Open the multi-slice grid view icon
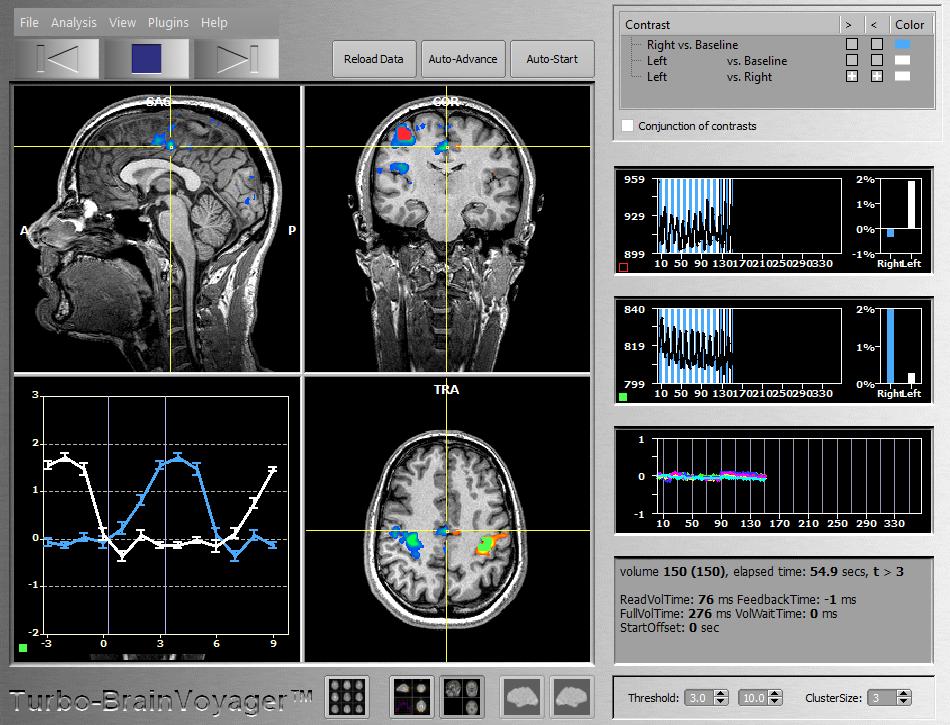 347,696
